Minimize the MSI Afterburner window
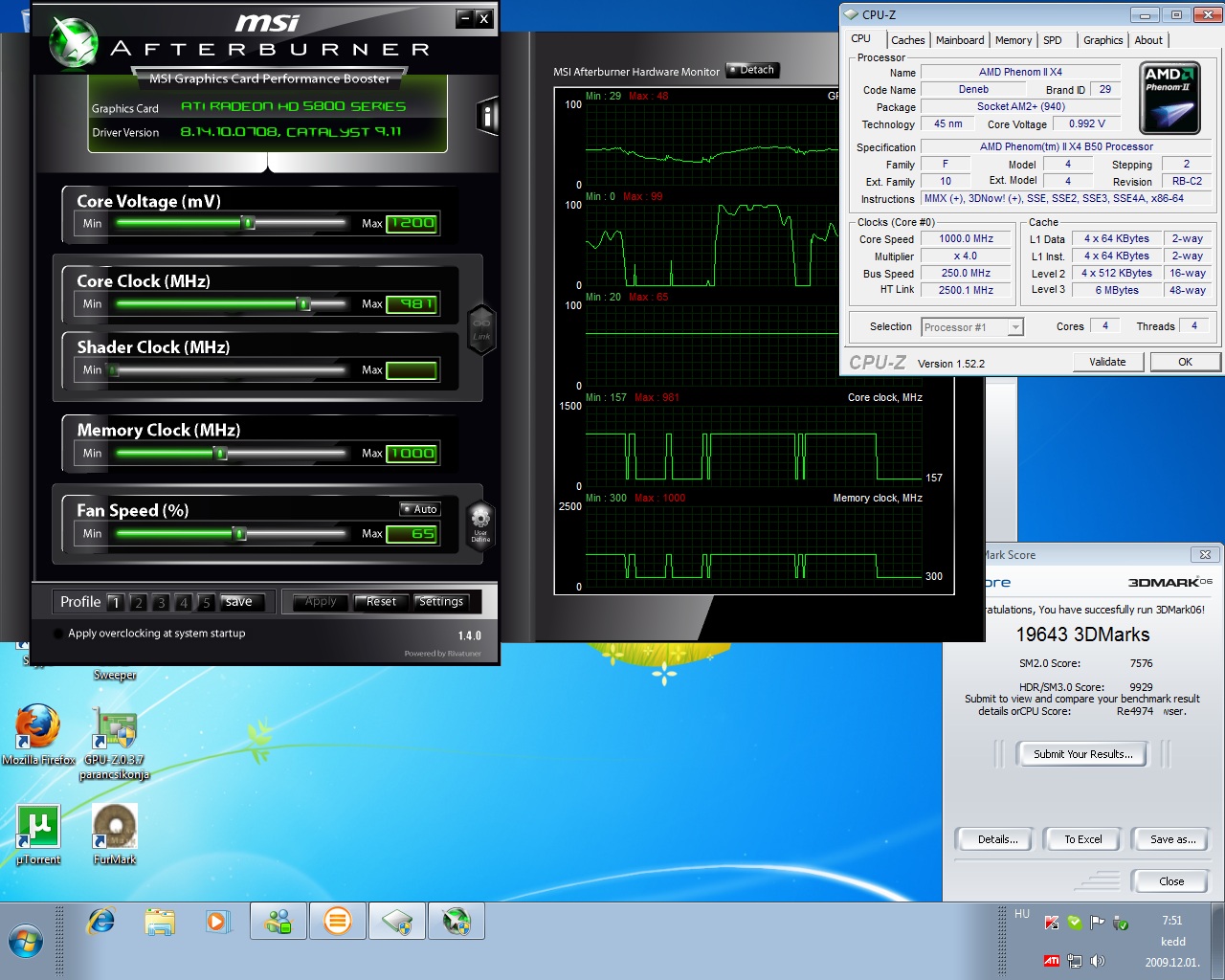The height and width of the screenshot is (980, 1225). coord(465,17)
